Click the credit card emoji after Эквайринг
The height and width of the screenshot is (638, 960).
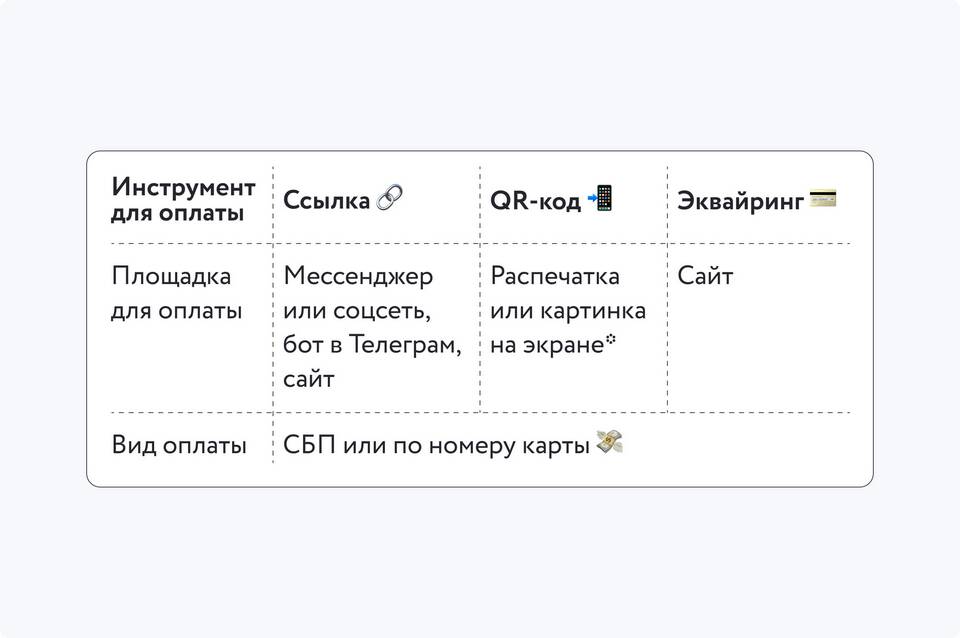tap(823, 199)
